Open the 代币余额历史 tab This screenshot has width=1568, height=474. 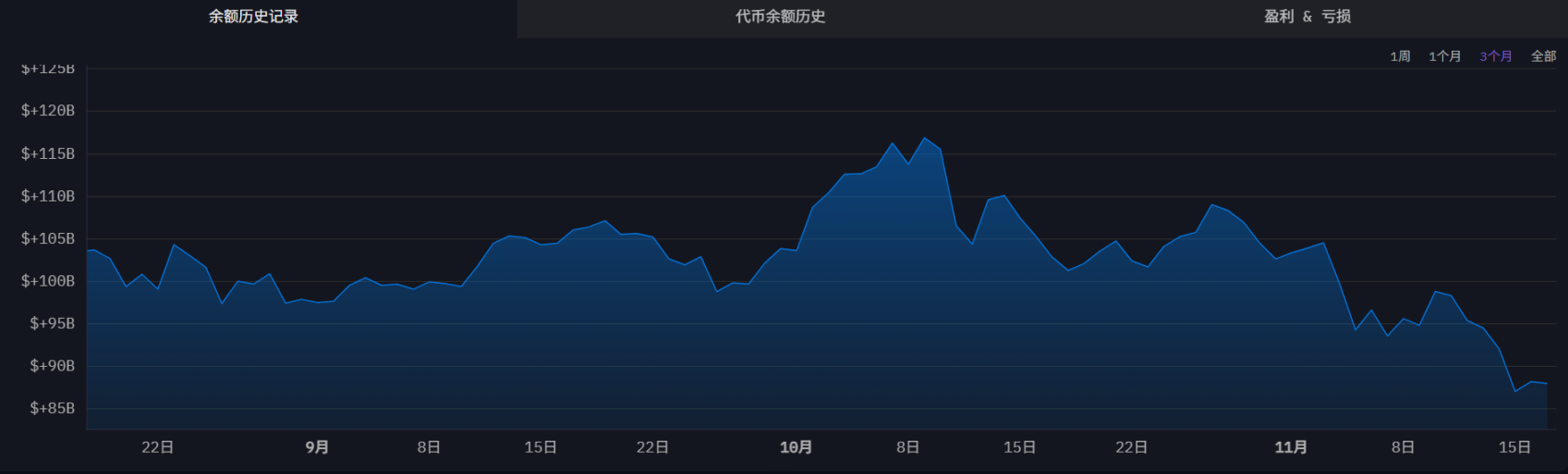[x=780, y=17]
